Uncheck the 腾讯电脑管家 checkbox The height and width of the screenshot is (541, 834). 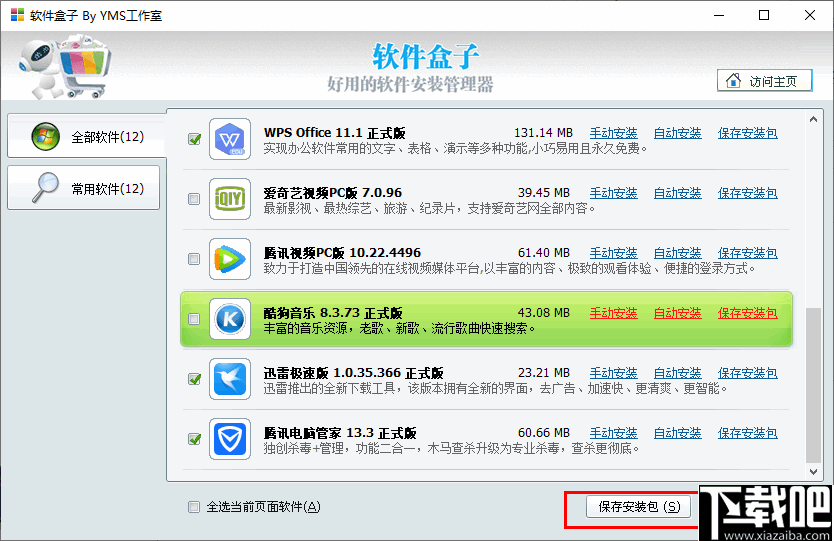tap(194, 439)
